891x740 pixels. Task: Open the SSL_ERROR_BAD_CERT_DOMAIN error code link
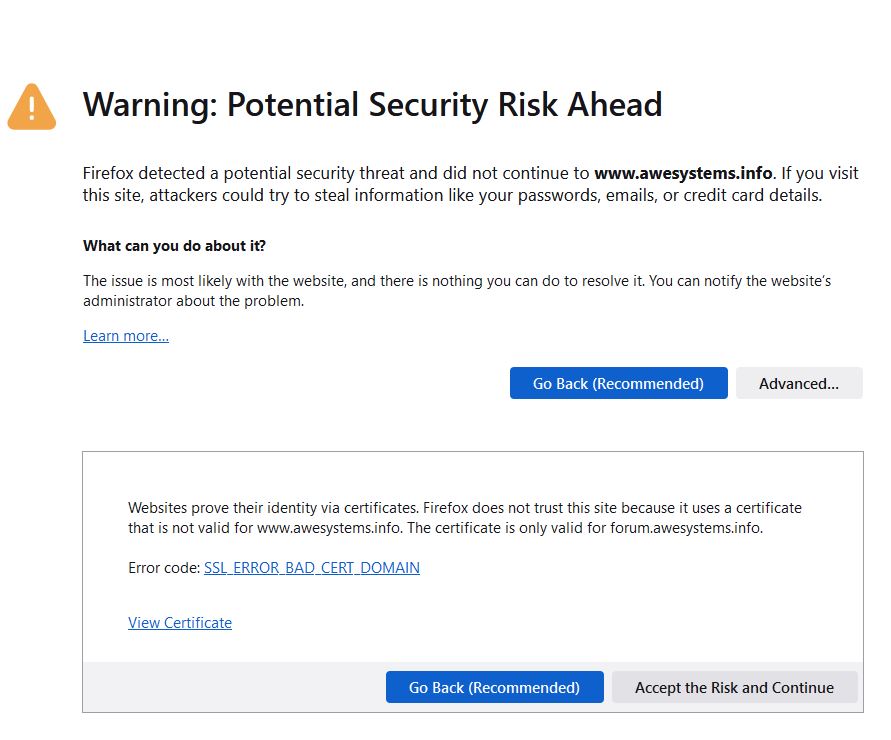(311, 568)
